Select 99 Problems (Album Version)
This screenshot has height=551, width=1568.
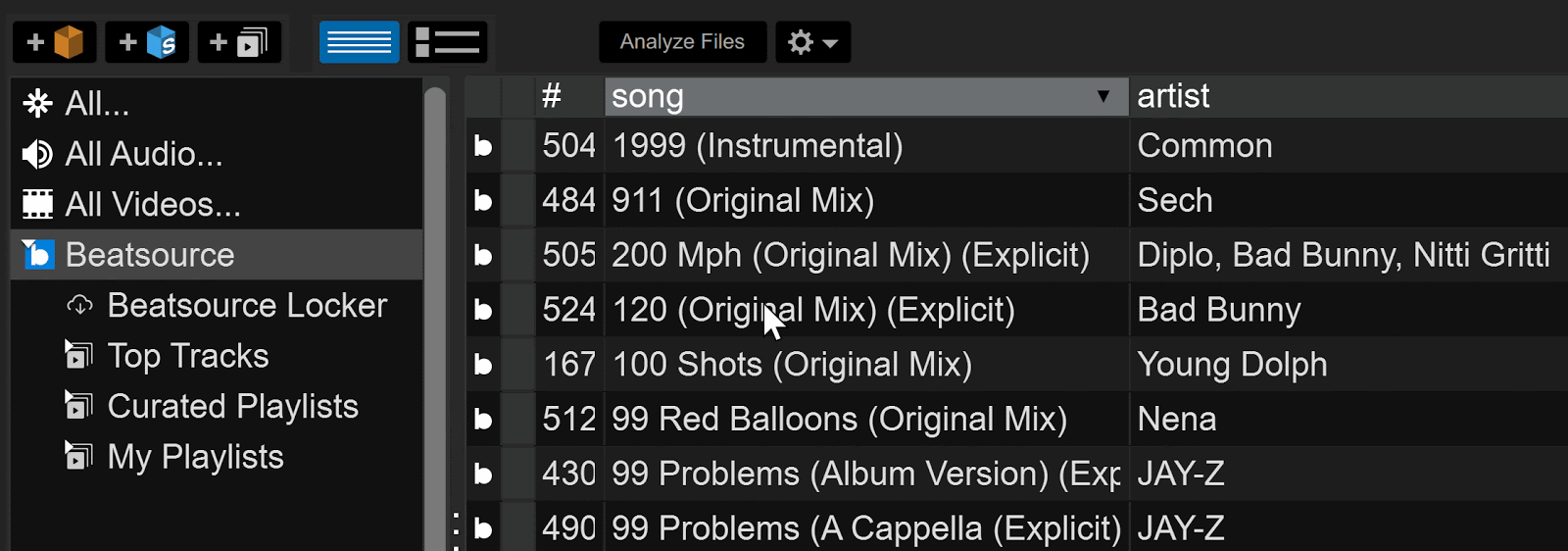tap(866, 475)
